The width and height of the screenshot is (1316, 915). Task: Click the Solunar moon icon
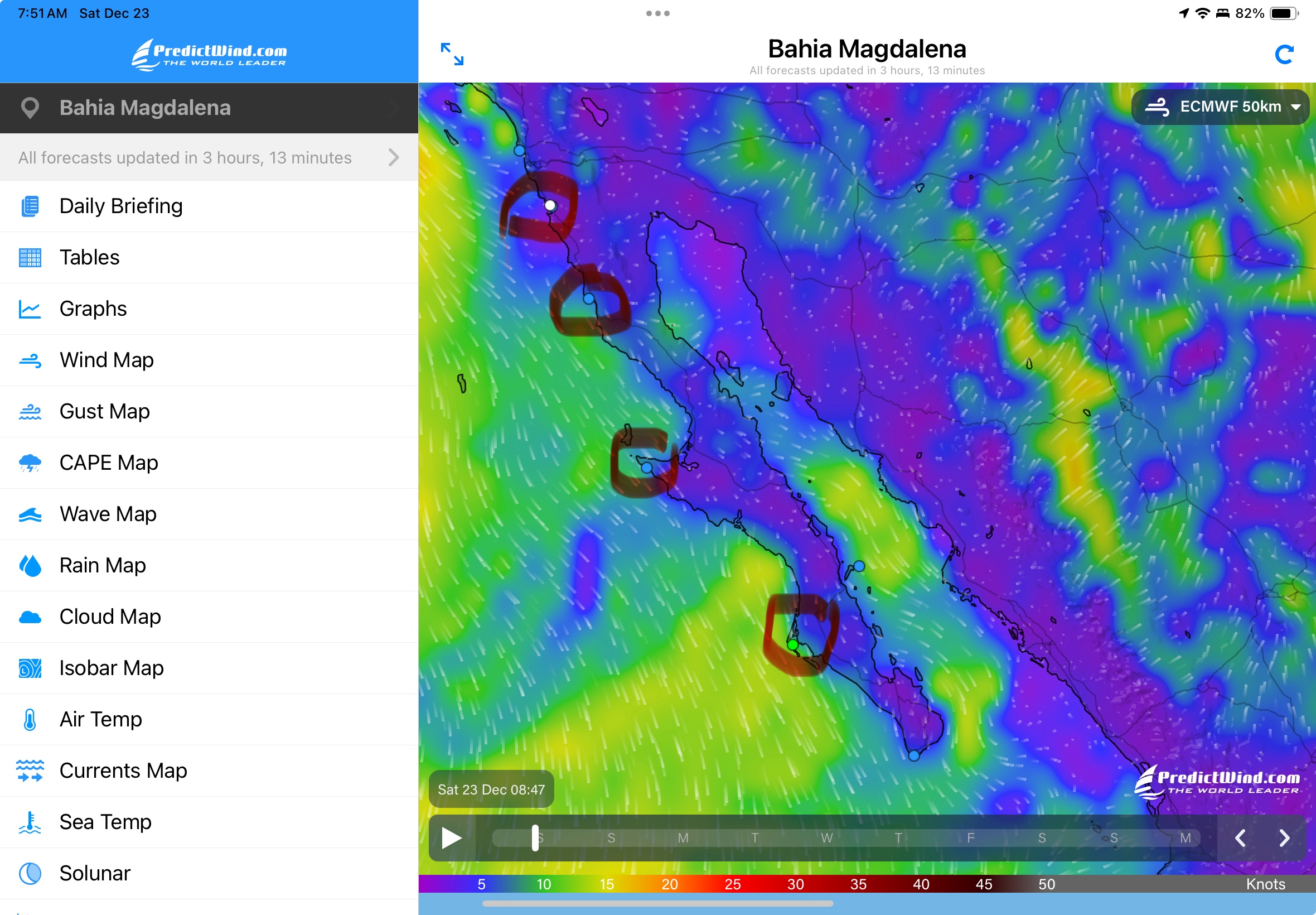[30, 873]
